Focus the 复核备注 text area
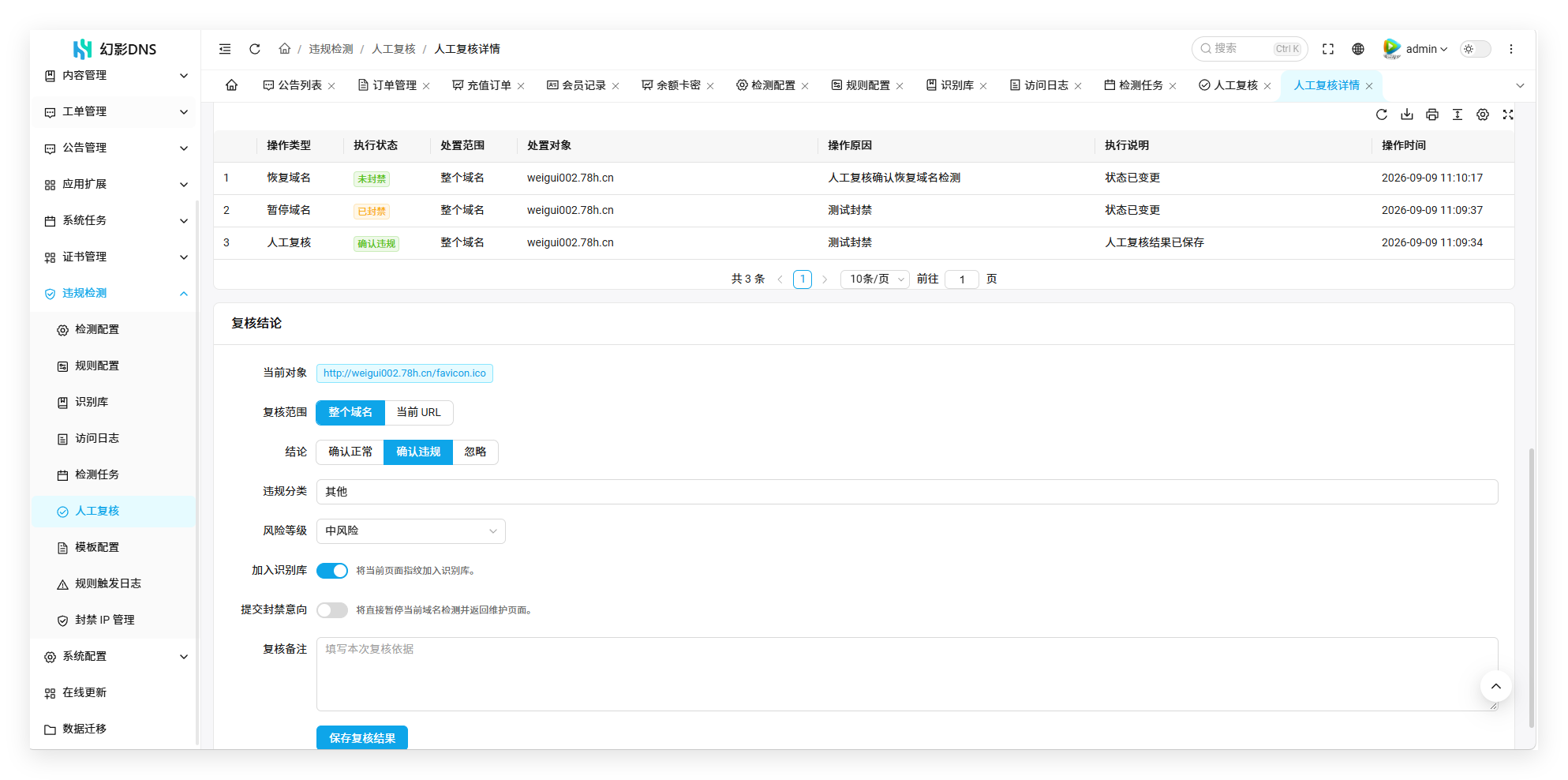Viewport: 1568px width, 780px height. [907, 674]
